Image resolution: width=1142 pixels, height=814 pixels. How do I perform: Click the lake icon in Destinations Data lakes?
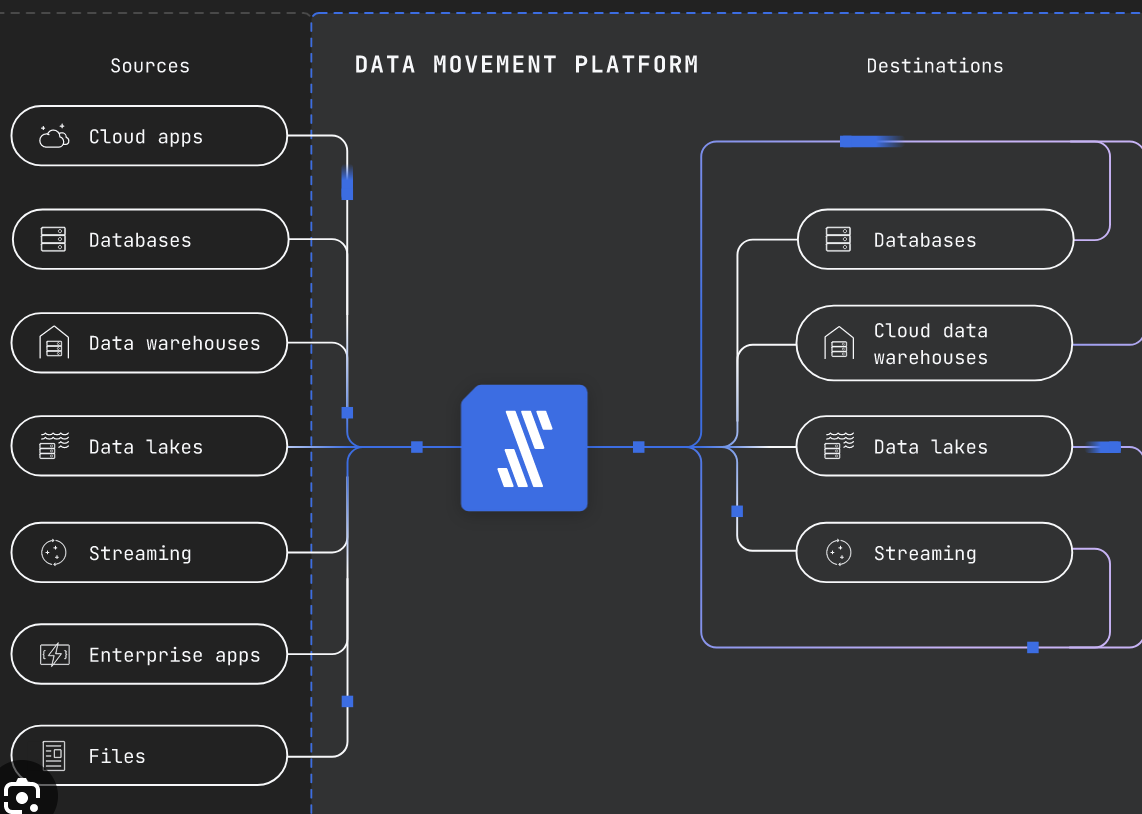[839, 446]
